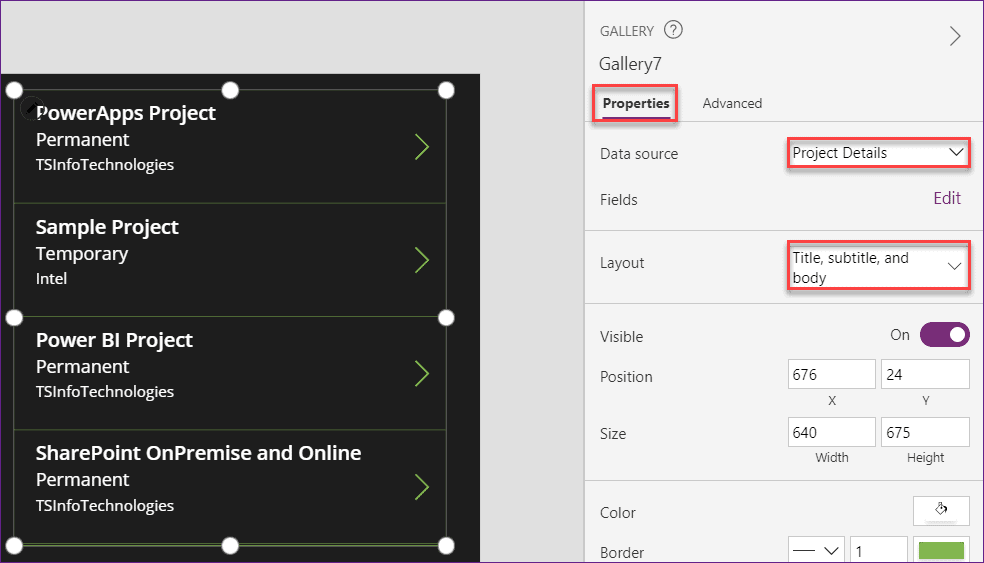Click Permanent subtitle under PowerApps Project
The height and width of the screenshot is (563, 984).
click(x=82, y=139)
